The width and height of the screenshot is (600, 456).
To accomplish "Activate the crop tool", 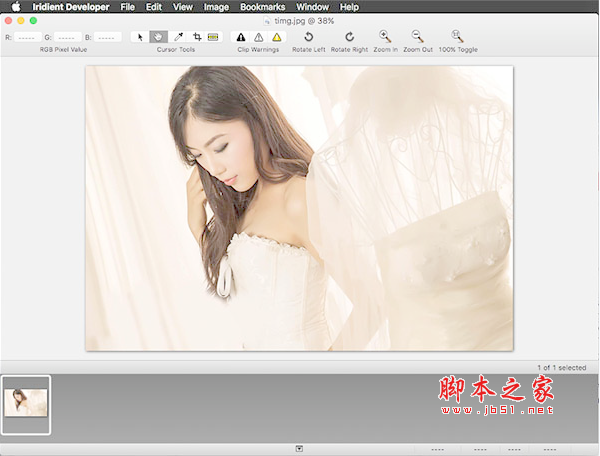I will coord(196,37).
